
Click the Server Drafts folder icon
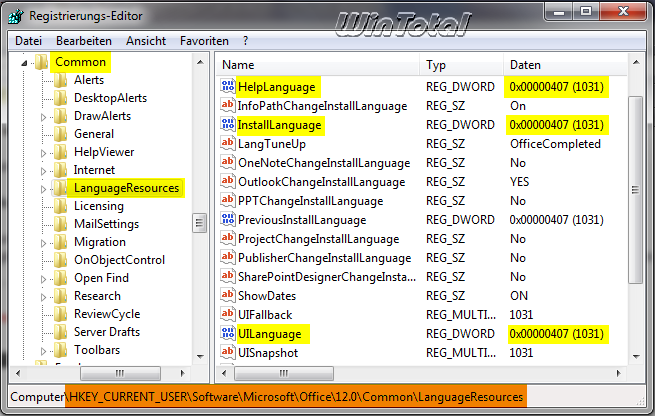(x=60, y=332)
